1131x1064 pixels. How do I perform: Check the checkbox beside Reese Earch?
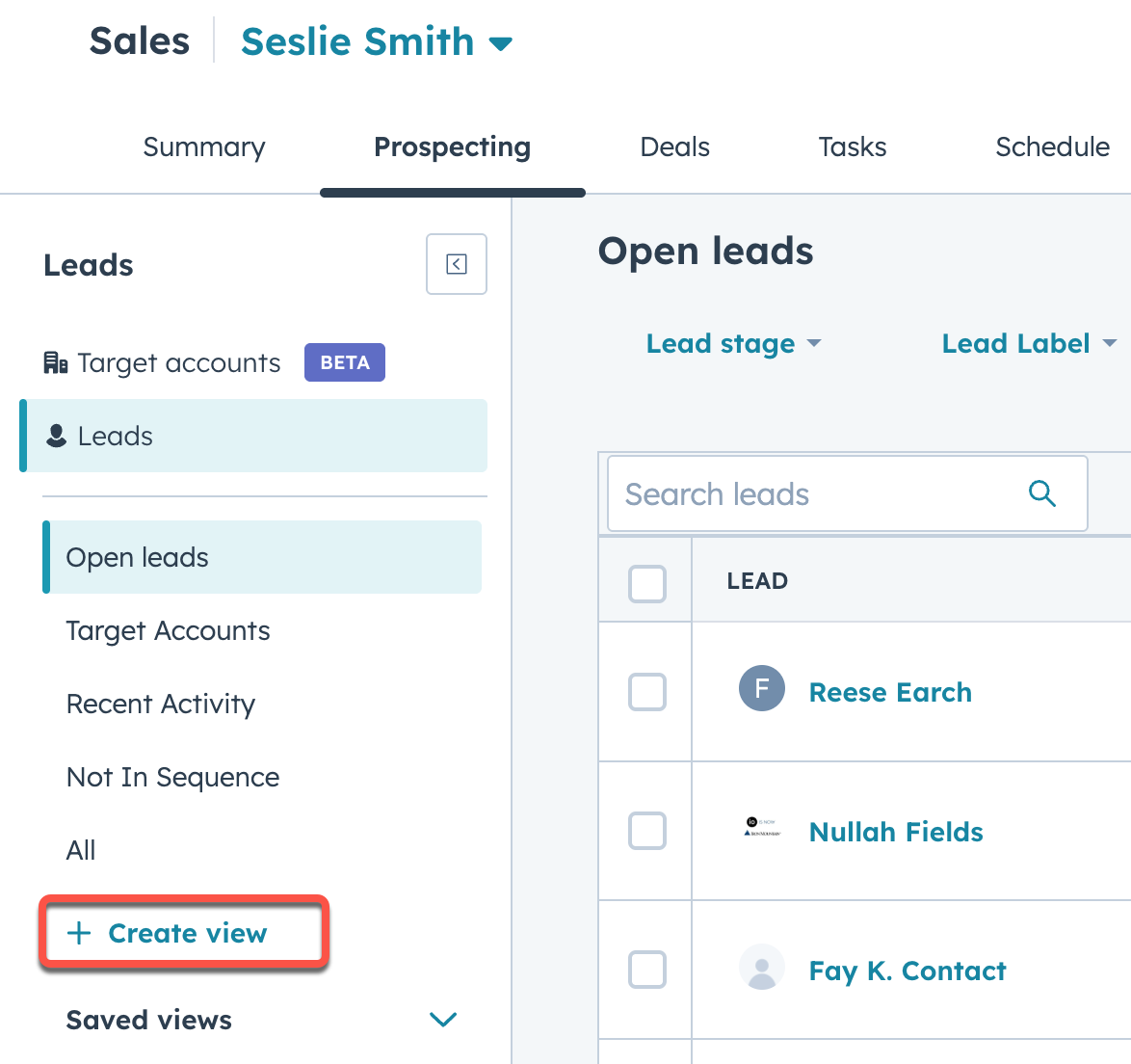pyautogui.click(x=645, y=692)
